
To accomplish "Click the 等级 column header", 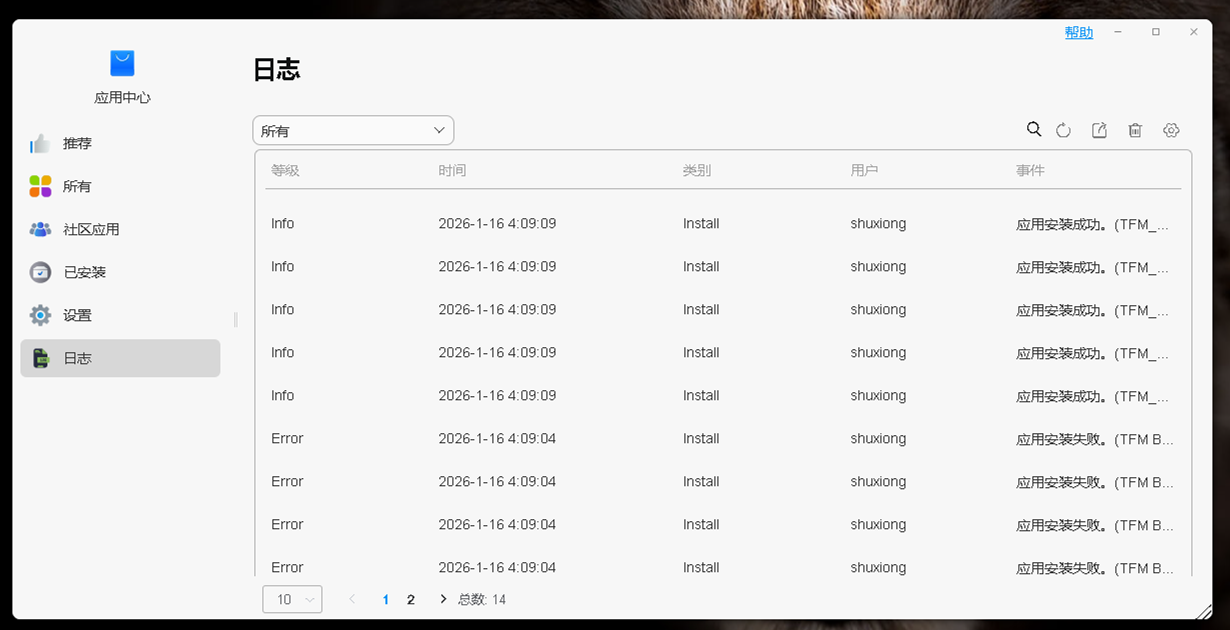I will [x=285, y=171].
